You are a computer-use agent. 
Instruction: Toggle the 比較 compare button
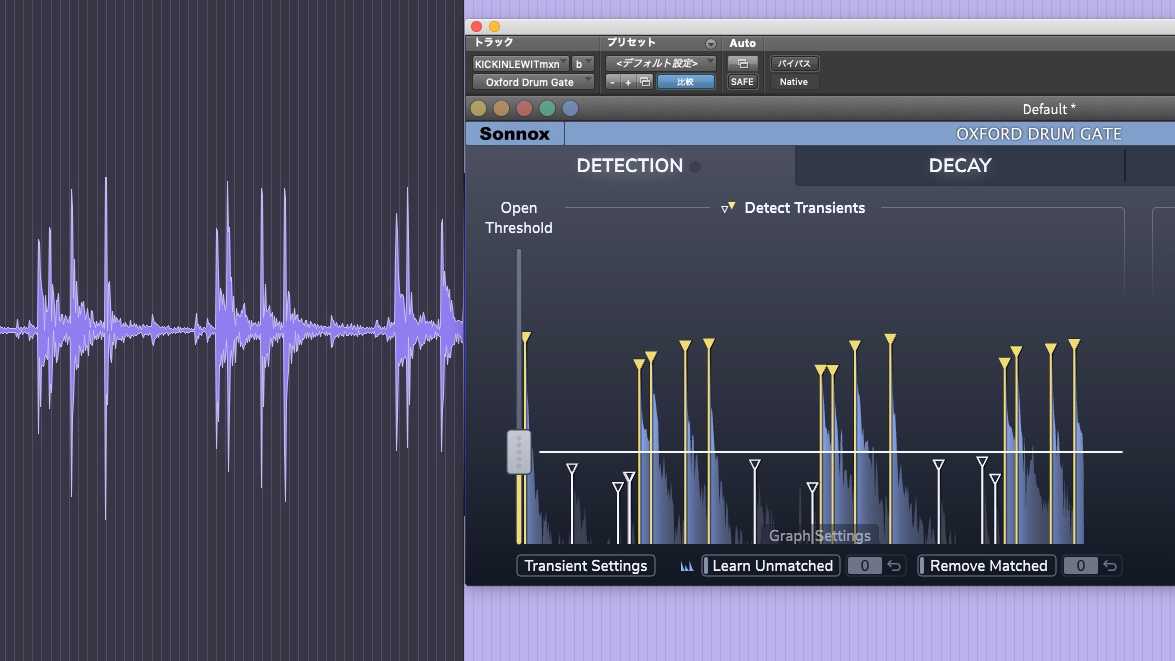686,82
